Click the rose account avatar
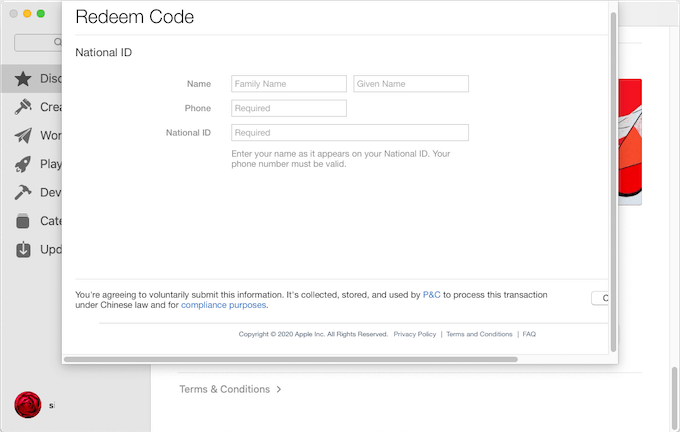680x432 pixels. coord(28,405)
